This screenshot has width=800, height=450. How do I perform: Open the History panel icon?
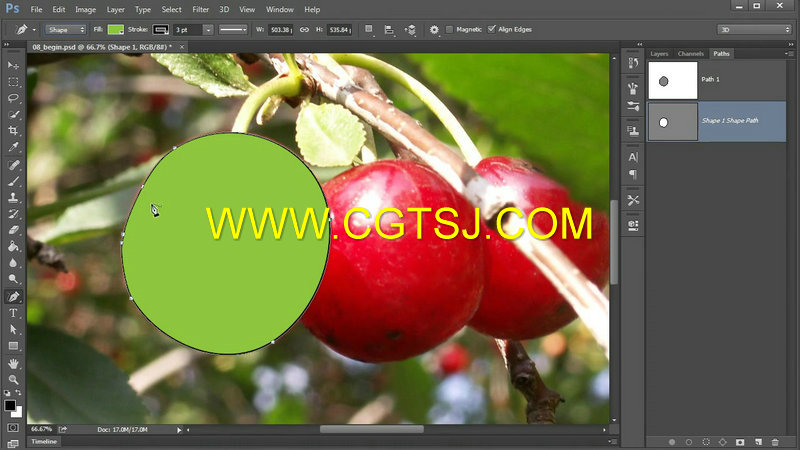[633, 63]
